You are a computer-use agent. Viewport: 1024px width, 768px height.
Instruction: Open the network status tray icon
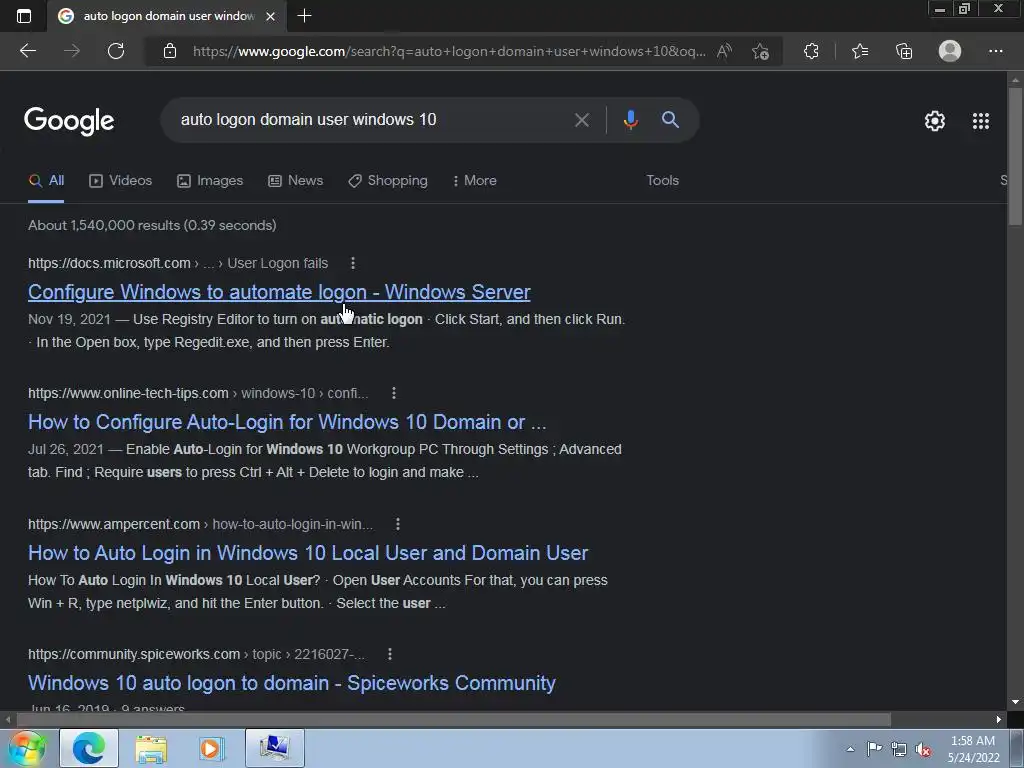click(x=899, y=749)
